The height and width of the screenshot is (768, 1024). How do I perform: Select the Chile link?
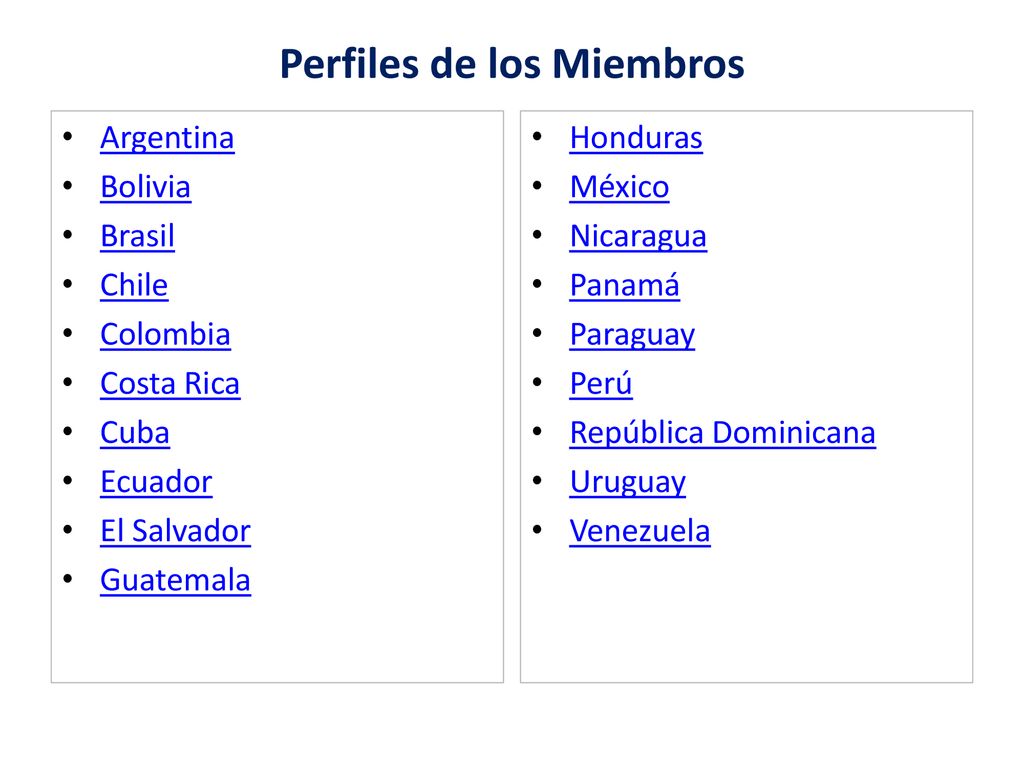134,285
